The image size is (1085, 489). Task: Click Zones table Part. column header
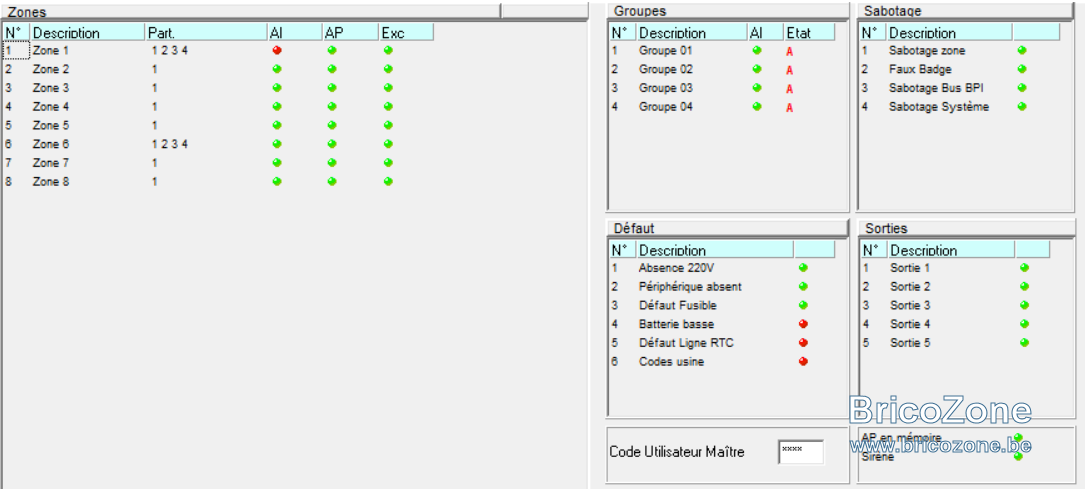point(206,33)
